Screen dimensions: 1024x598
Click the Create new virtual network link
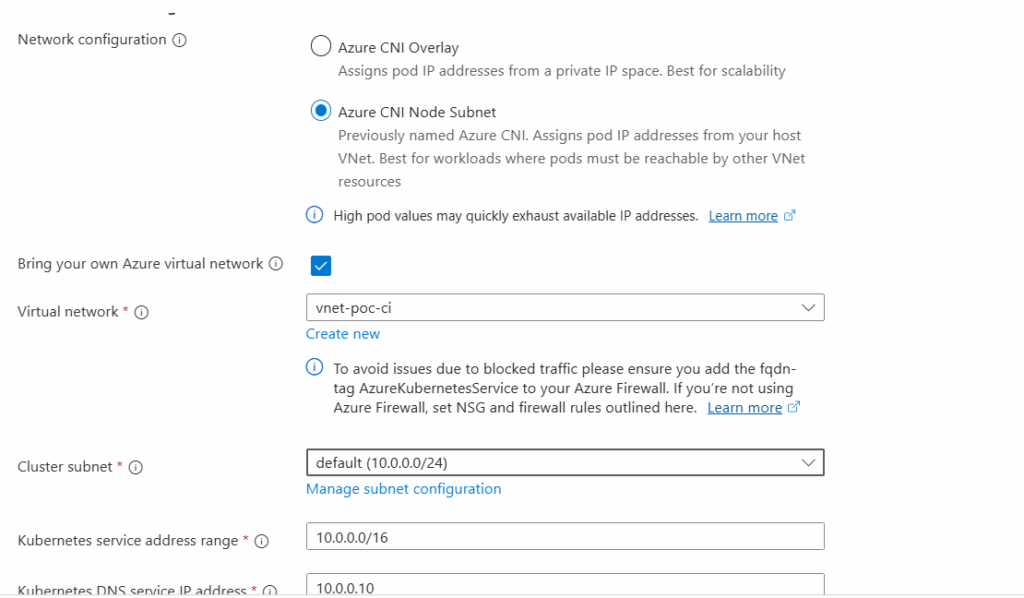(343, 334)
